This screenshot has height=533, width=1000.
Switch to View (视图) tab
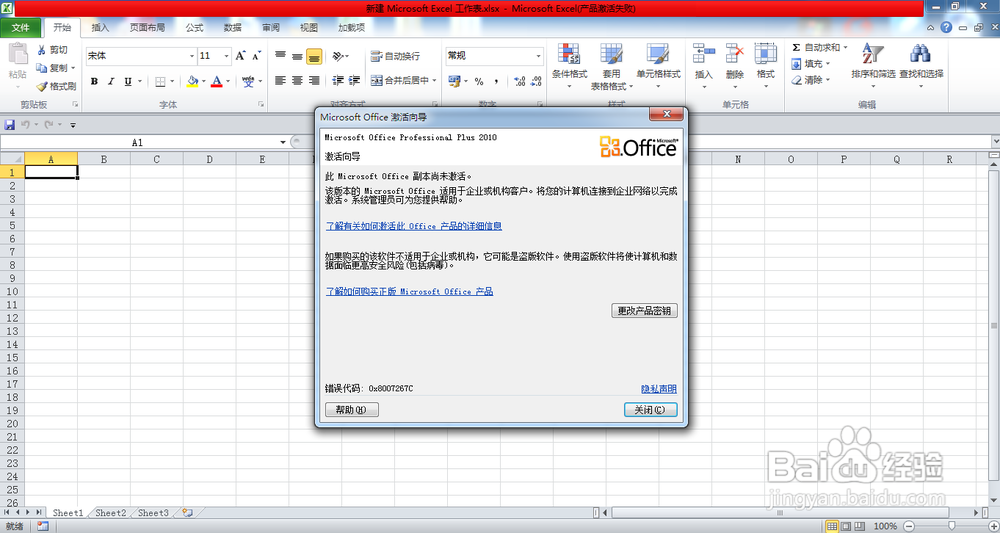[x=309, y=27]
